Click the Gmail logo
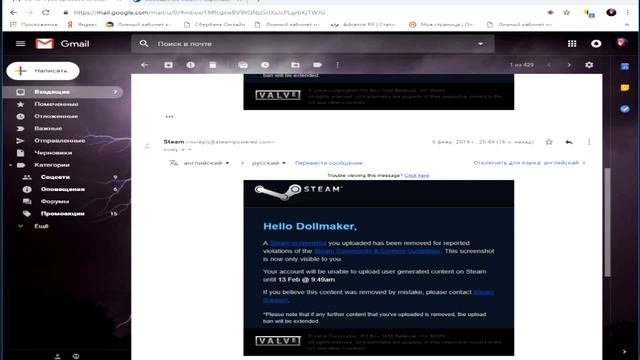 click(x=62, y=44)
